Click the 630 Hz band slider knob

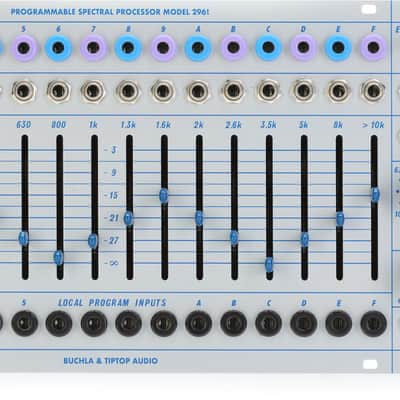(23, 238)
